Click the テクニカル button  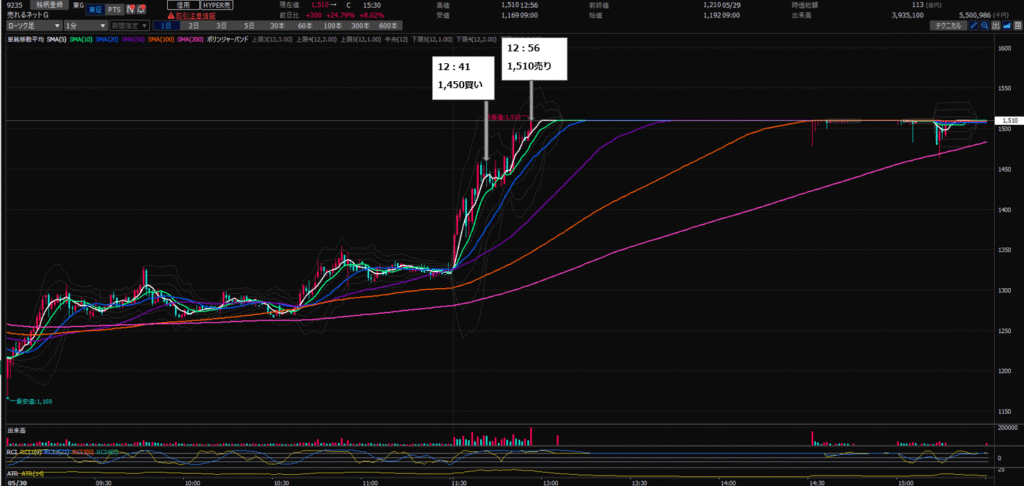pyautogui.click(x=948, y=25)
